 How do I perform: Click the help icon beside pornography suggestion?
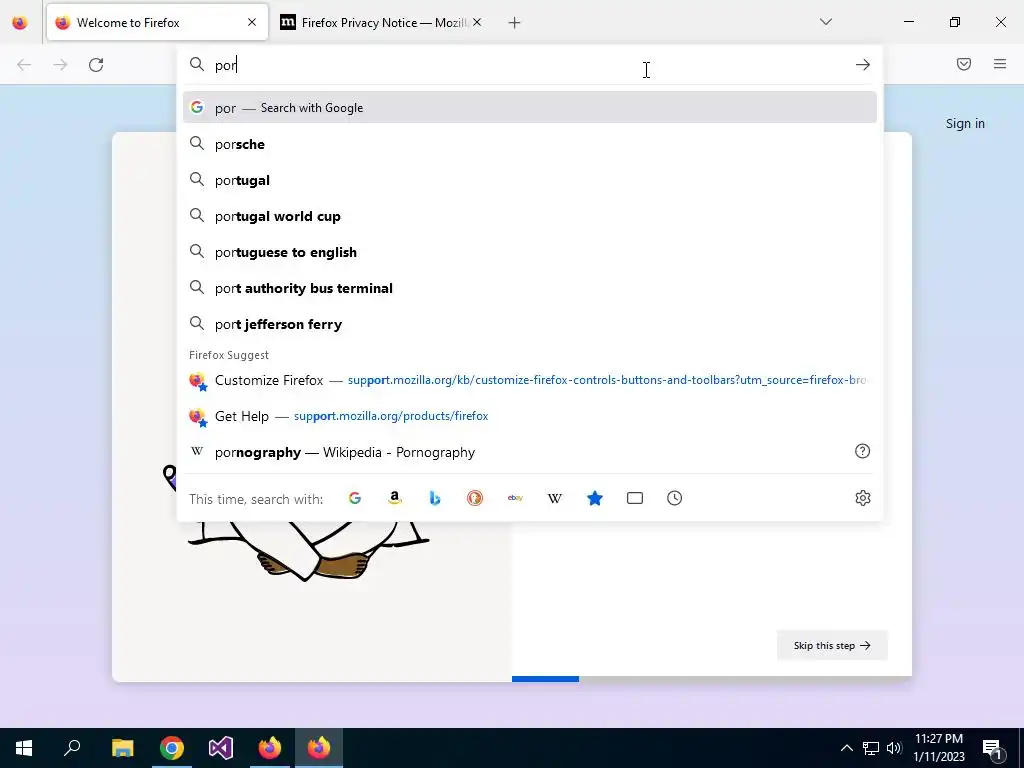[863, 451]
